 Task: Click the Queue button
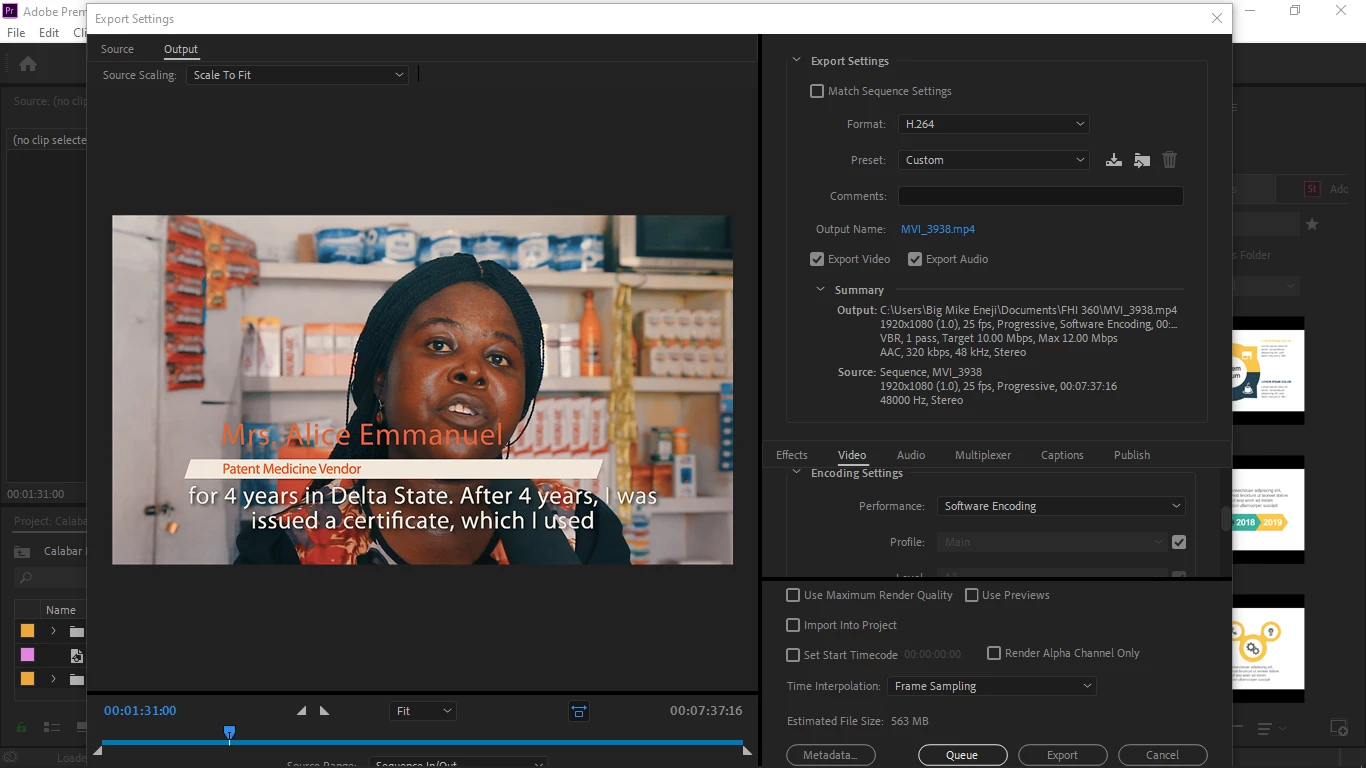[962, 755]
